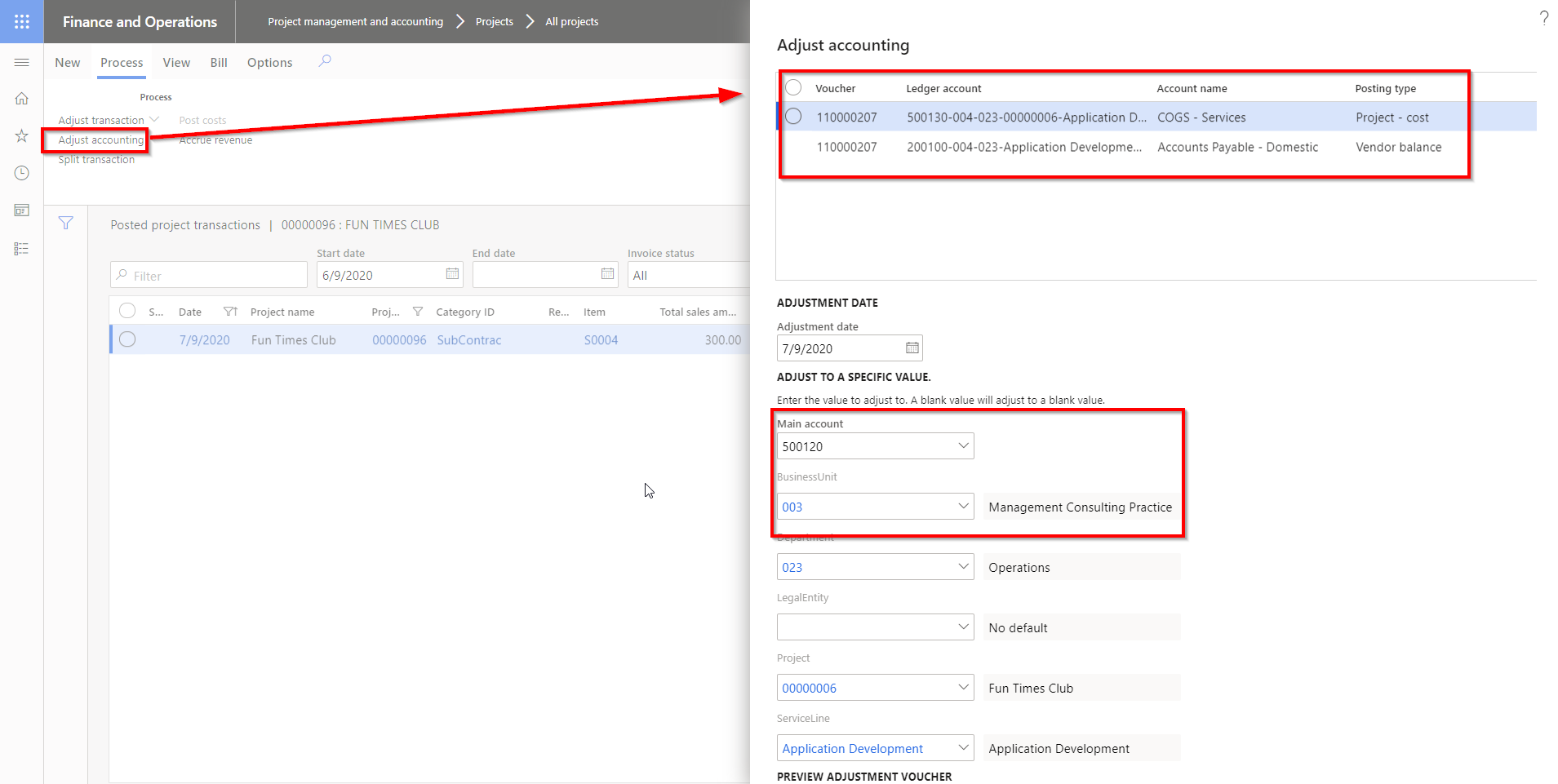1558x784 pixels.
Task: Open the Workspaces icon in sidebar
Action: [x=21, y=210]
